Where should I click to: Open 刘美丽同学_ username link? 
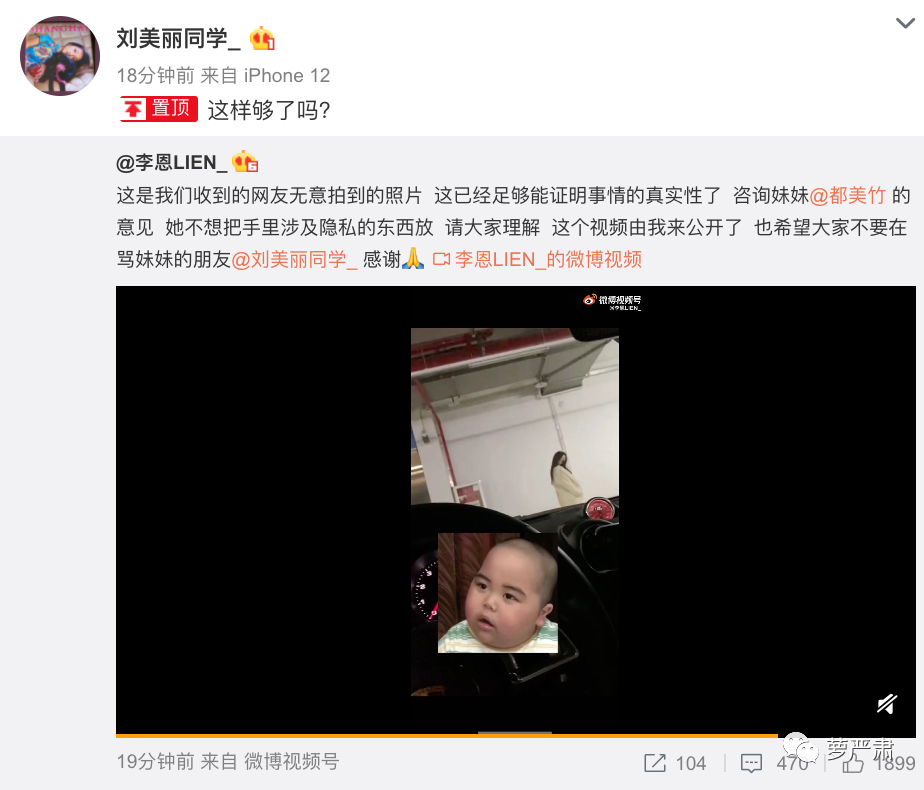pyautogui.click(x=178, y=38)
